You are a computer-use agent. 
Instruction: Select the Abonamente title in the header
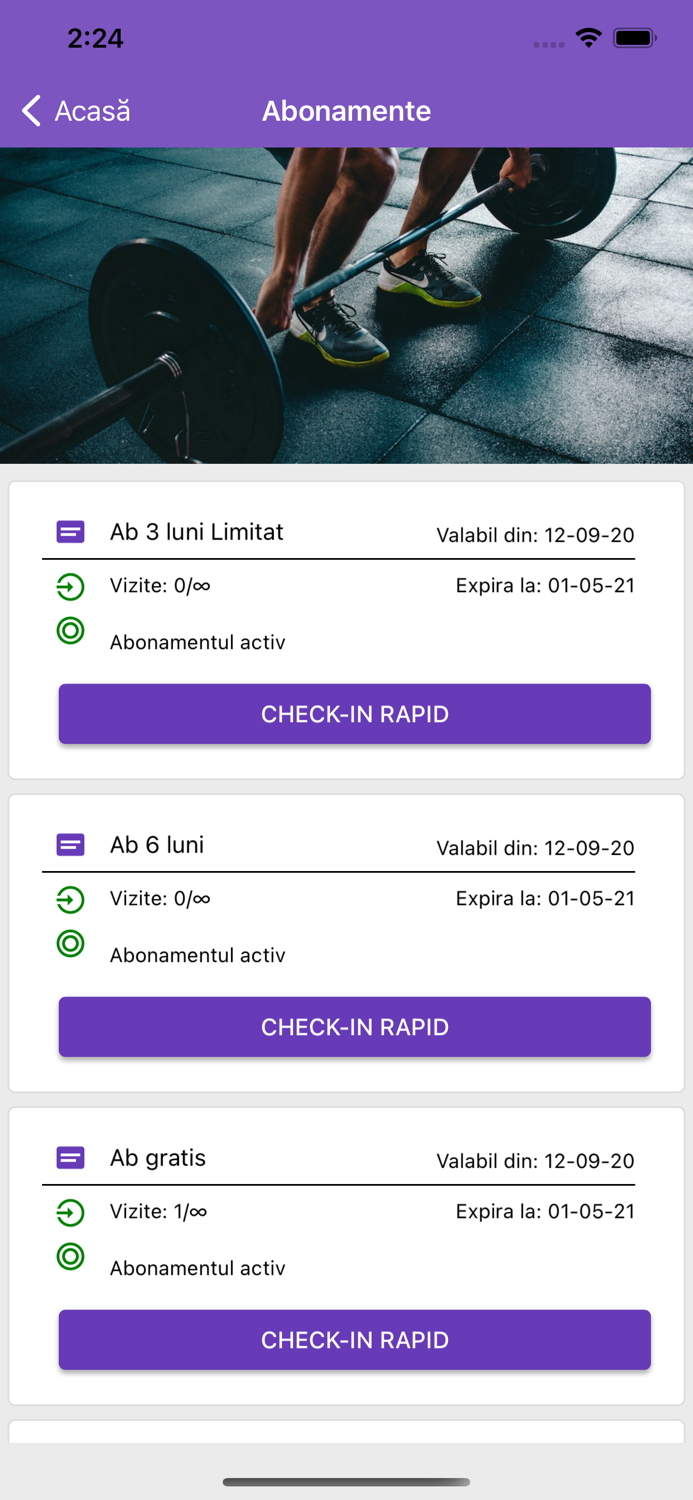click(346, 111)
